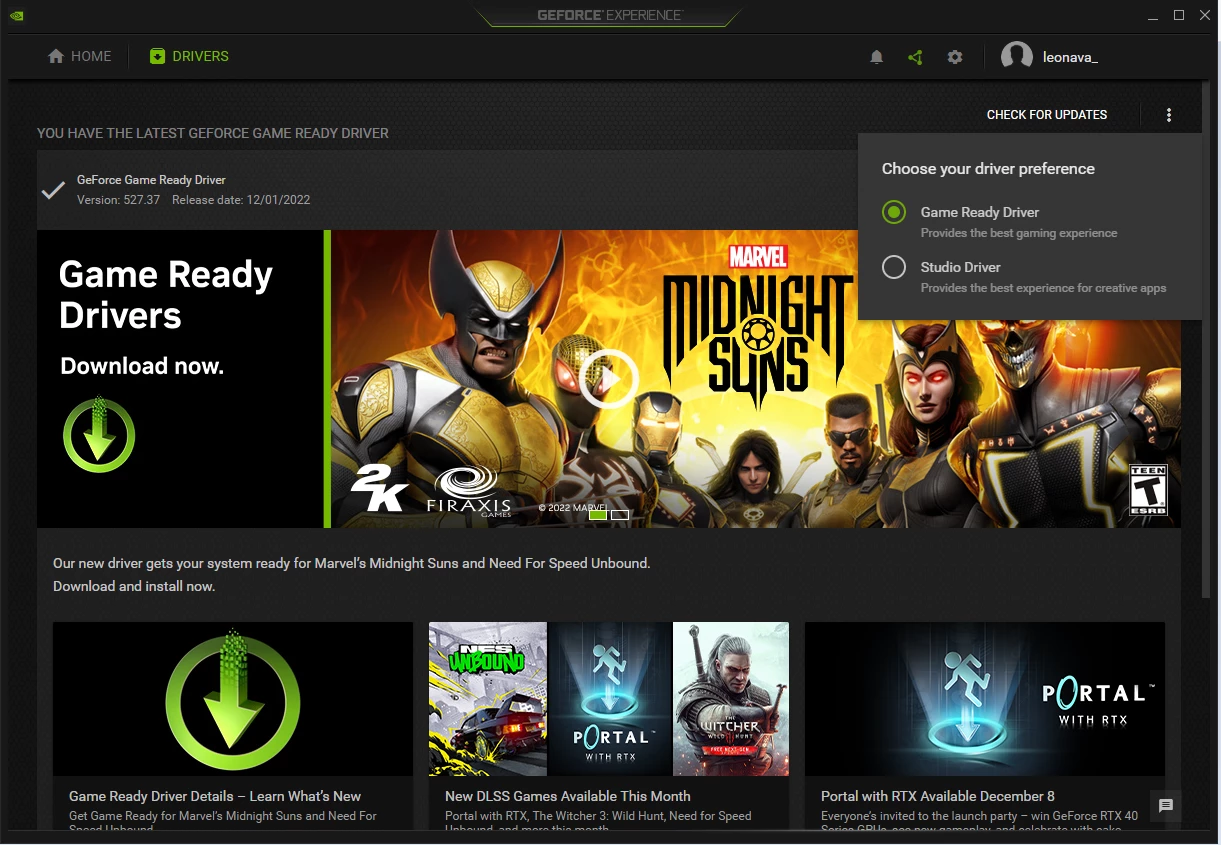The height and width of the screenshot is (845, 1221).
Task: Select the Game Ready Driver option
Action: coord(894,212)
